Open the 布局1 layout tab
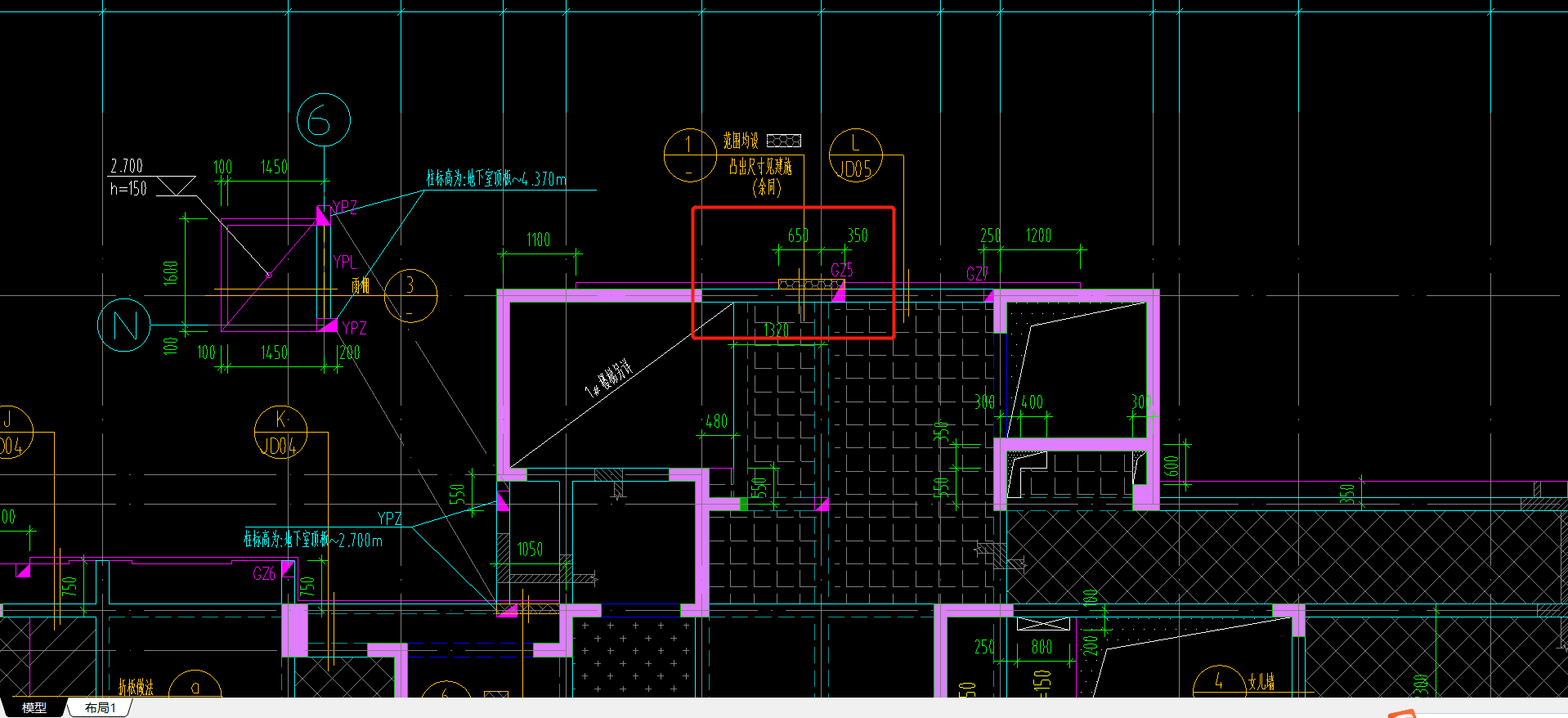 (101, 707)
